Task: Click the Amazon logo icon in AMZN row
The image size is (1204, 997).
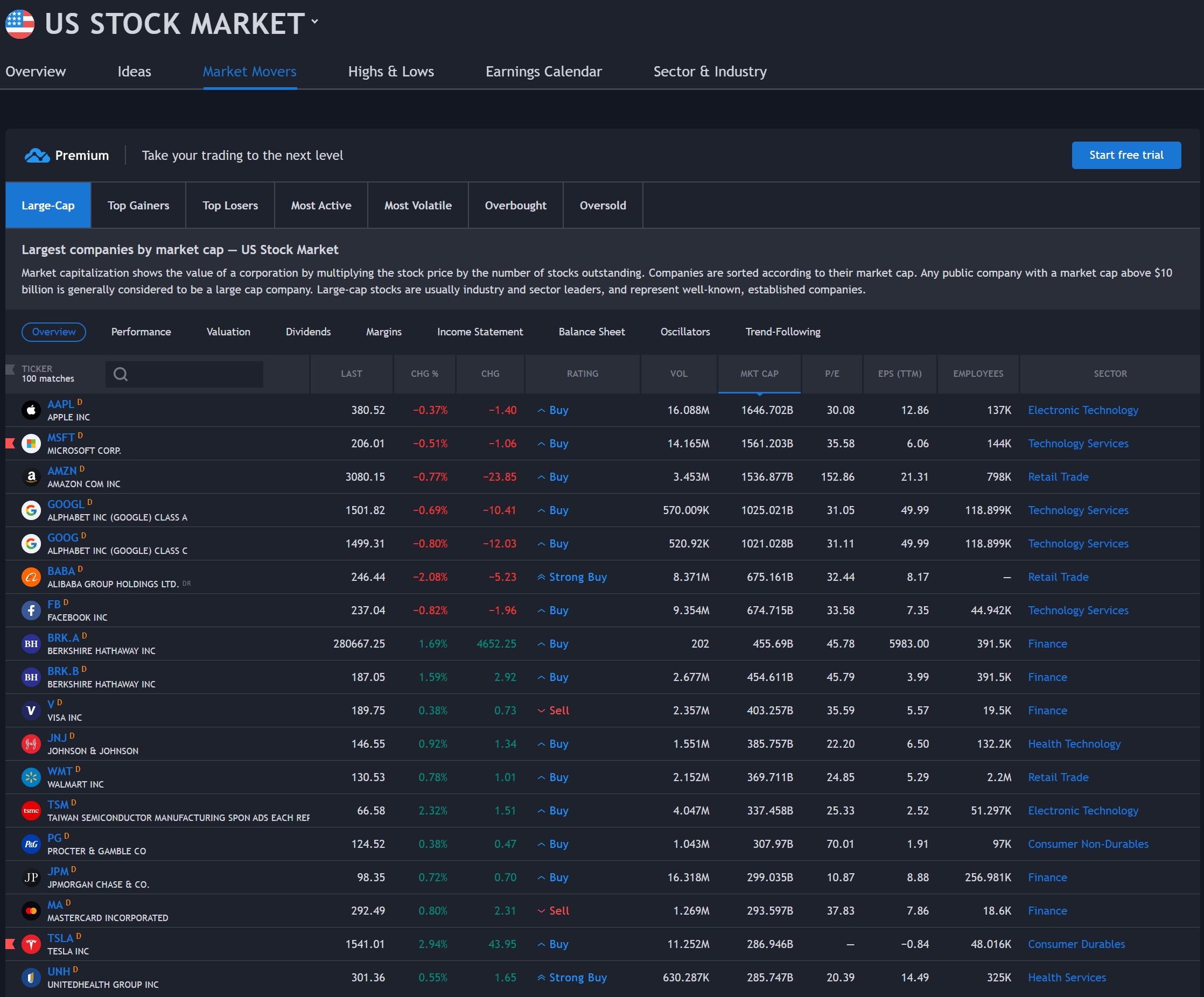Action: [x=31, y=476]
